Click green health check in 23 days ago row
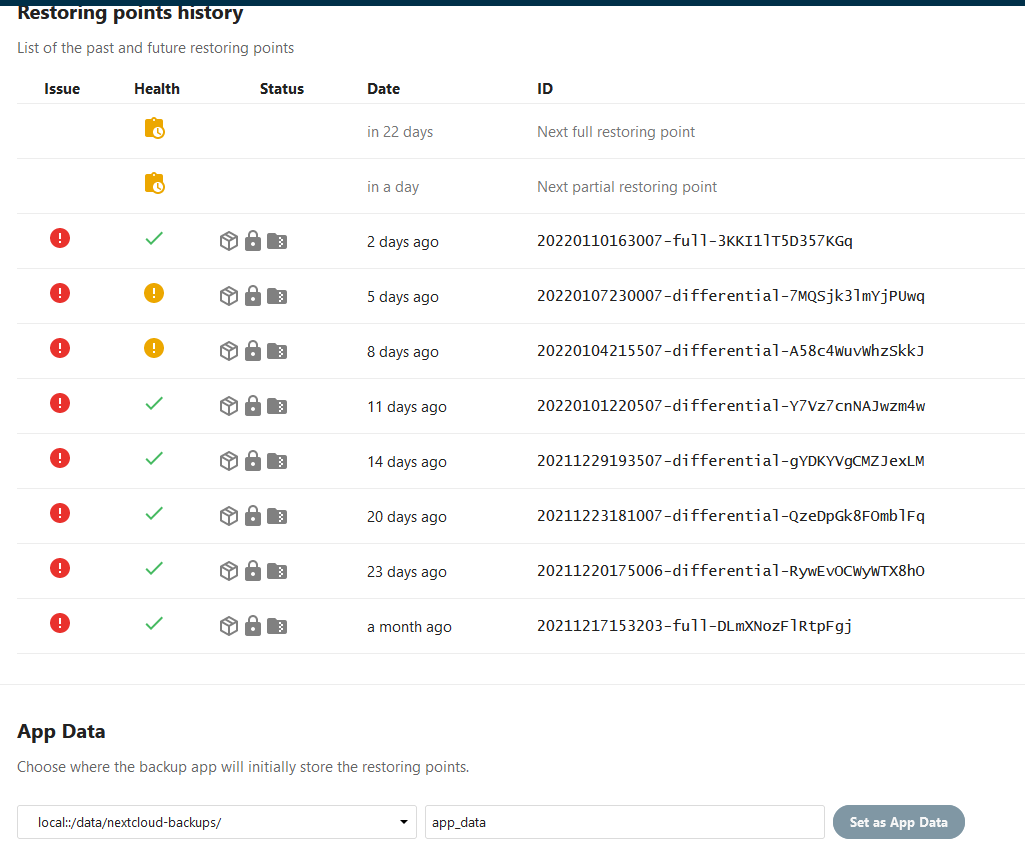Image resolution: width=1025 pixels, height=863 pixels. point(154,568)
